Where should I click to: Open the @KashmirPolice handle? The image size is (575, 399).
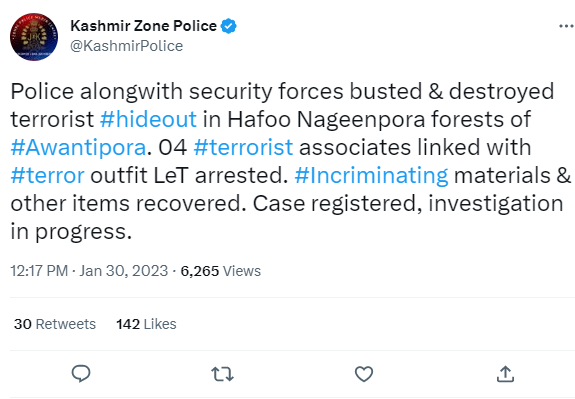(127, 46)
